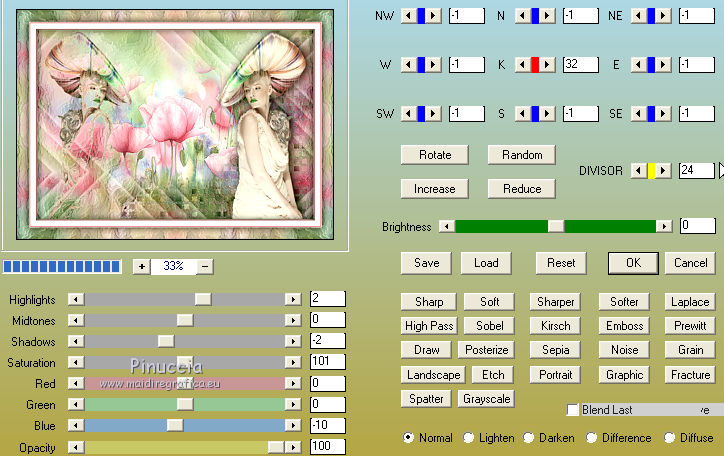Click the K center value field

tap(580, 65)
